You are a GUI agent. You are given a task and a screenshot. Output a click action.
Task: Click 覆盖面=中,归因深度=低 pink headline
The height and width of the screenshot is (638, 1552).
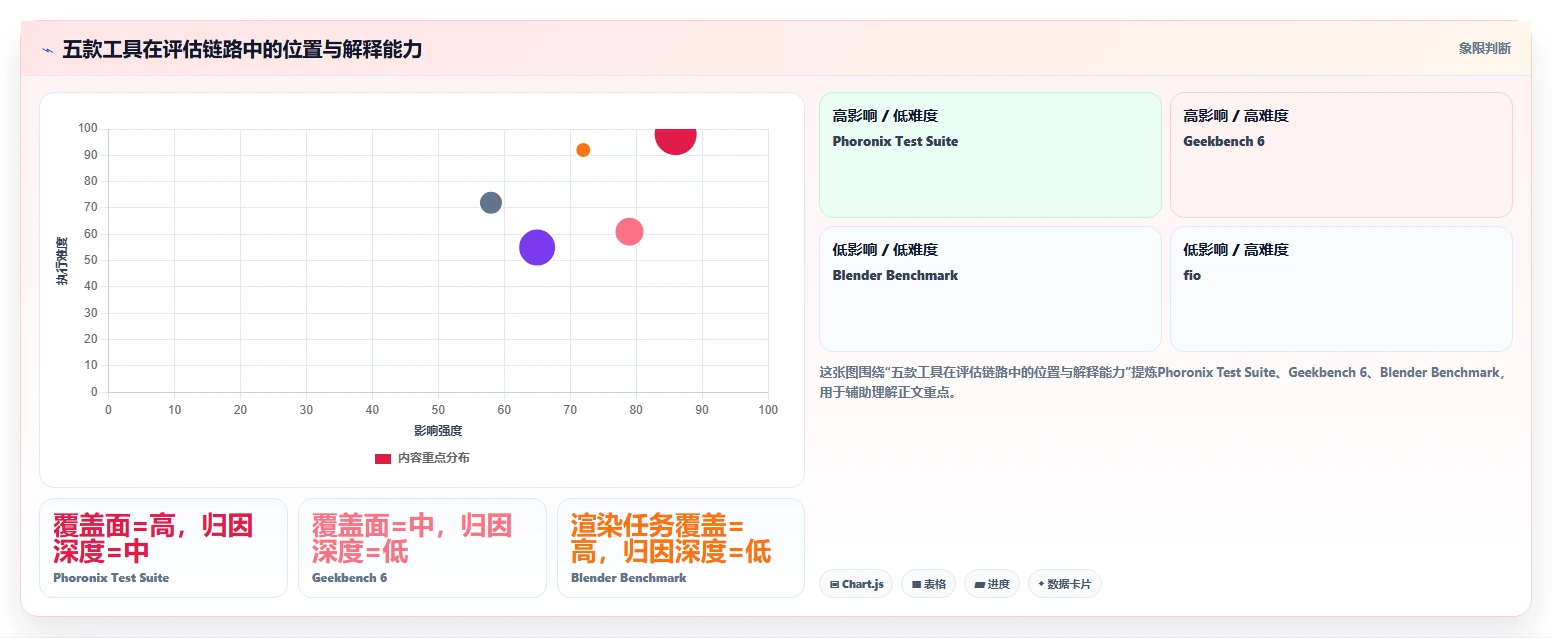[412, 538]
